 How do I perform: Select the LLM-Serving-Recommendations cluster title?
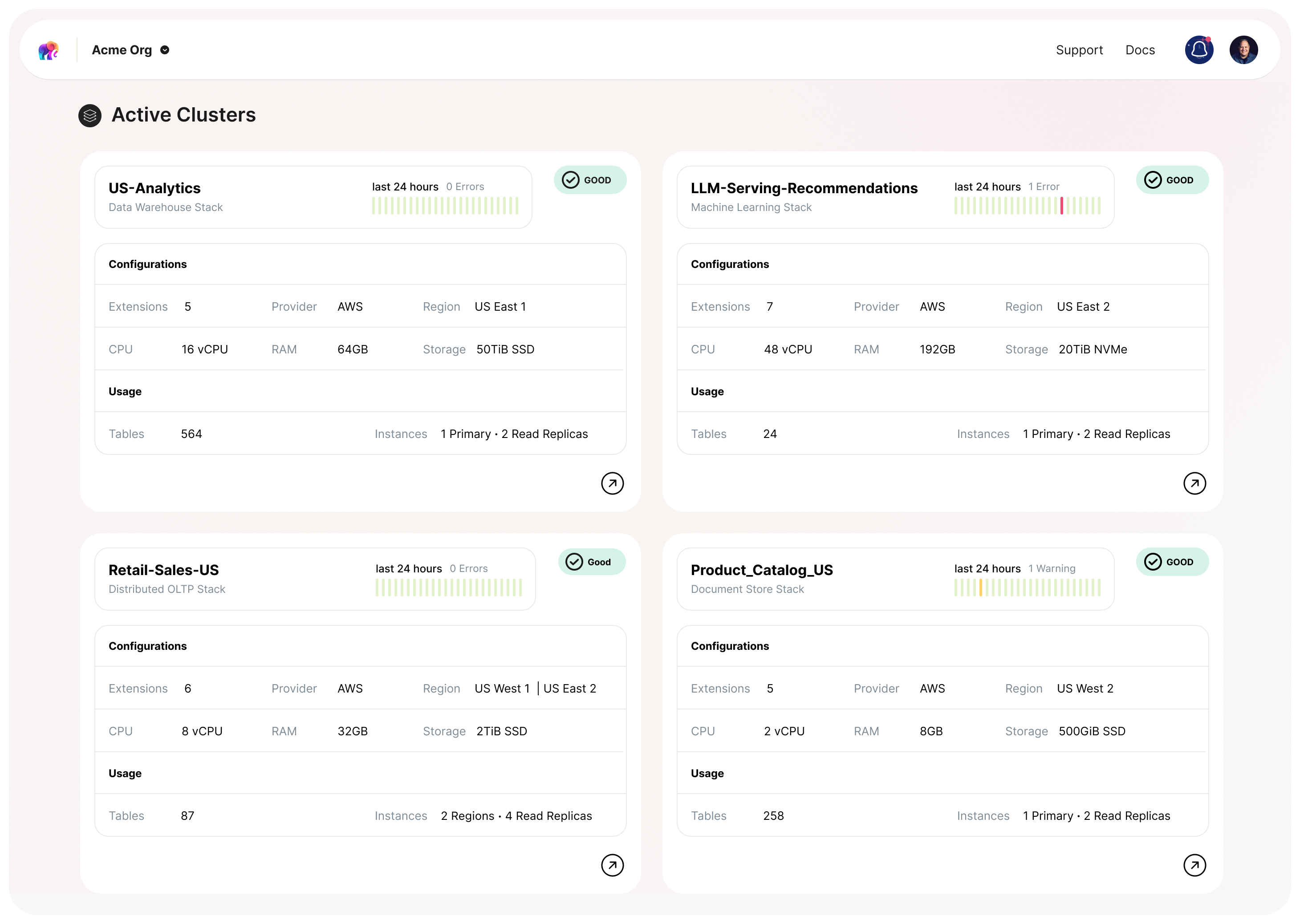(804, 188)
